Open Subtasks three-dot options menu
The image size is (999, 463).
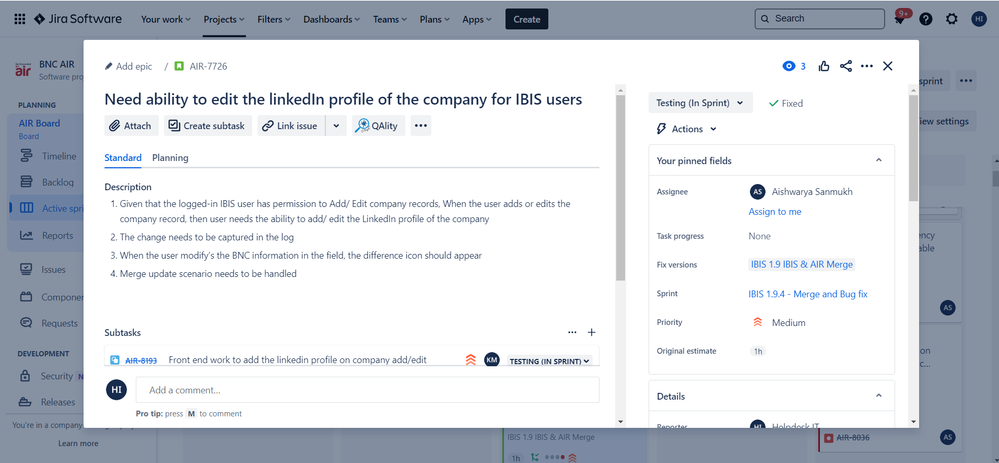pos(572,332)
